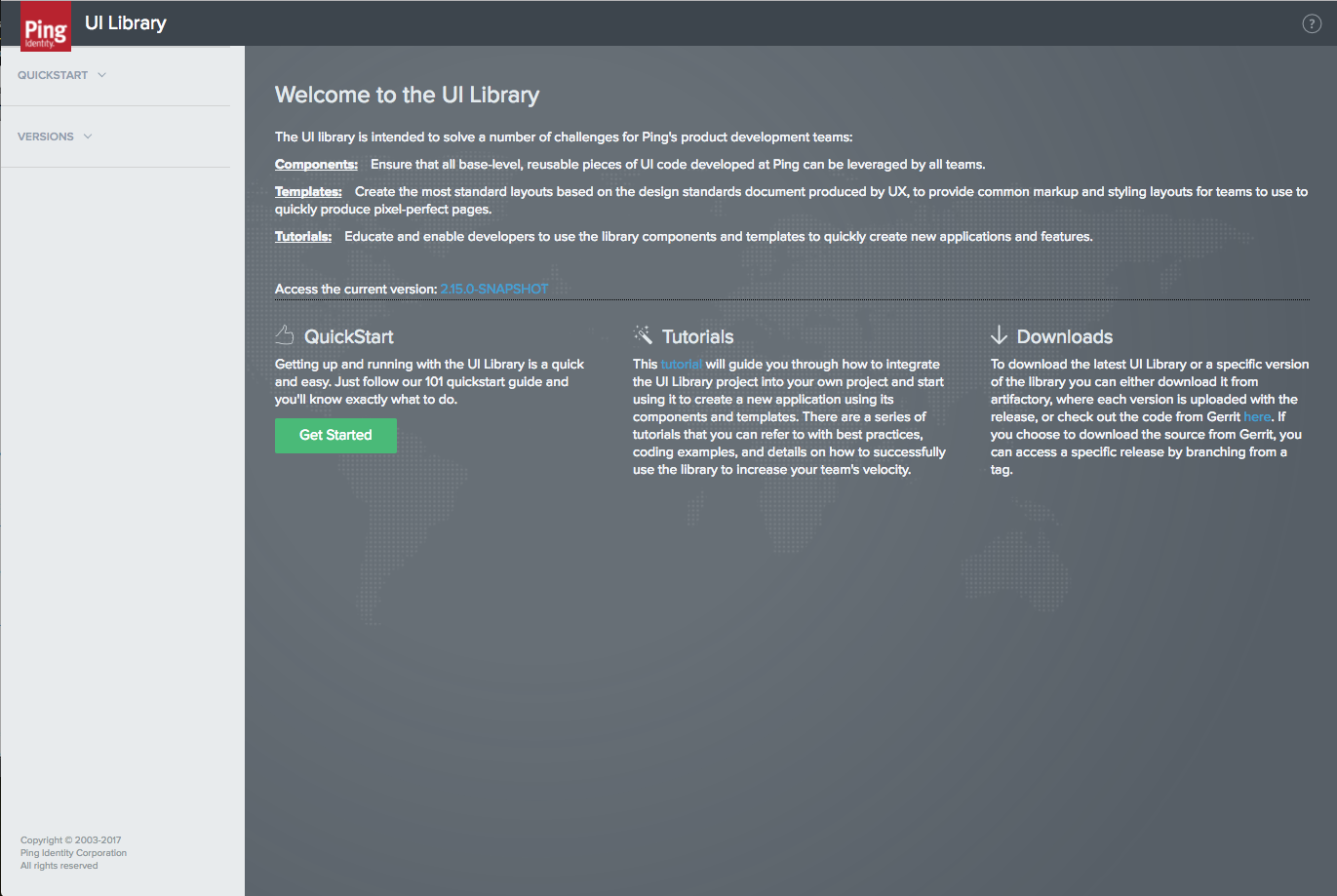Click the underlined Components label
1337x896 pixels.
[x=316, y=165]
